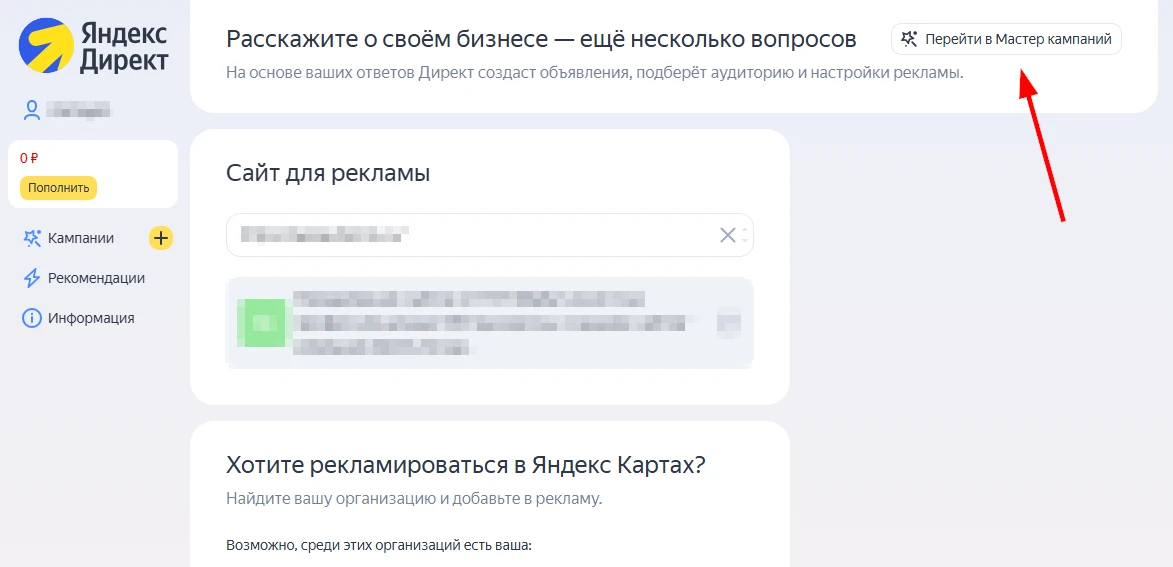Image resolution: width=1173 pixels, height=567 pixels.
Task: Click the blurred account username
Action: point(80,110)
